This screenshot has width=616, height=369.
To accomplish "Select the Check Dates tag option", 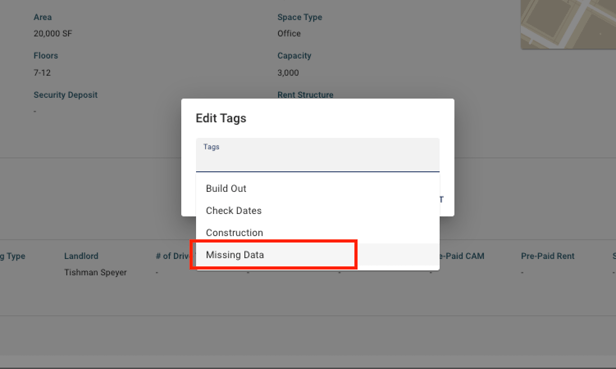I will click(317, 211).
